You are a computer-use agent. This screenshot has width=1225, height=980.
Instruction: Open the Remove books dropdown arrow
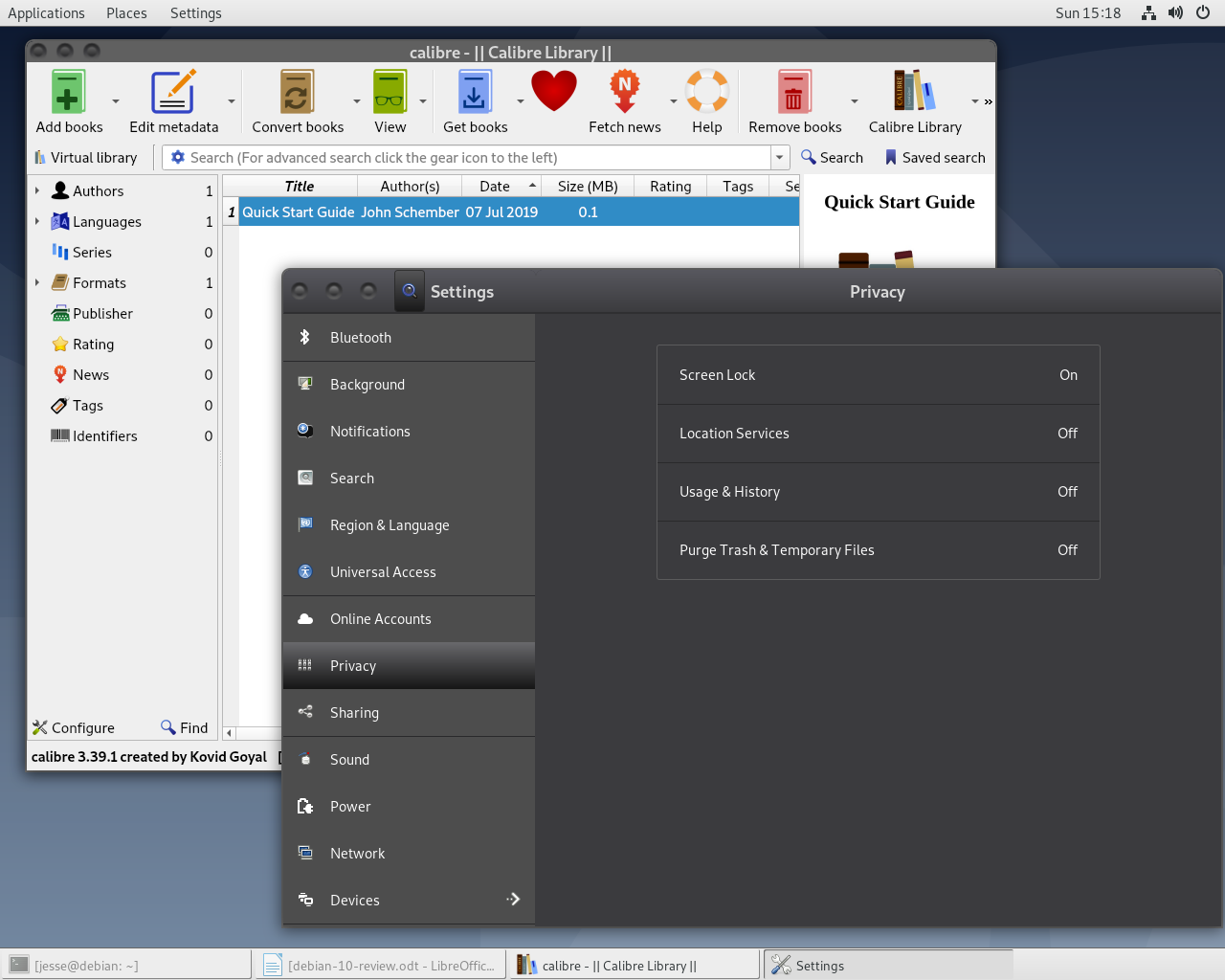click(x=855, y=100)
